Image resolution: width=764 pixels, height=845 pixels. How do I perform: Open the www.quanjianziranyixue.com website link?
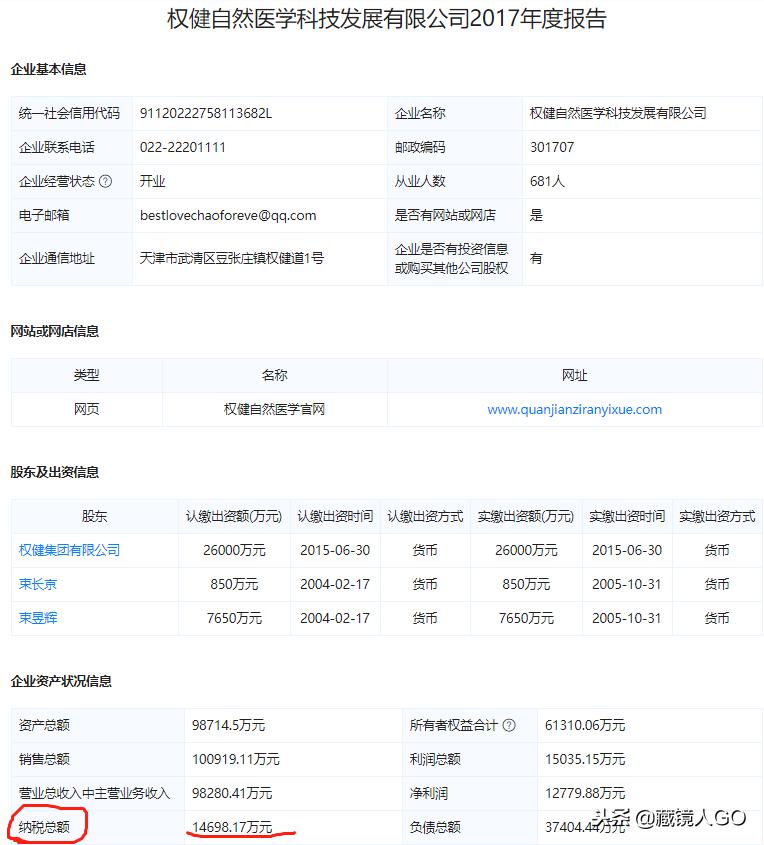tap(574, 410)
